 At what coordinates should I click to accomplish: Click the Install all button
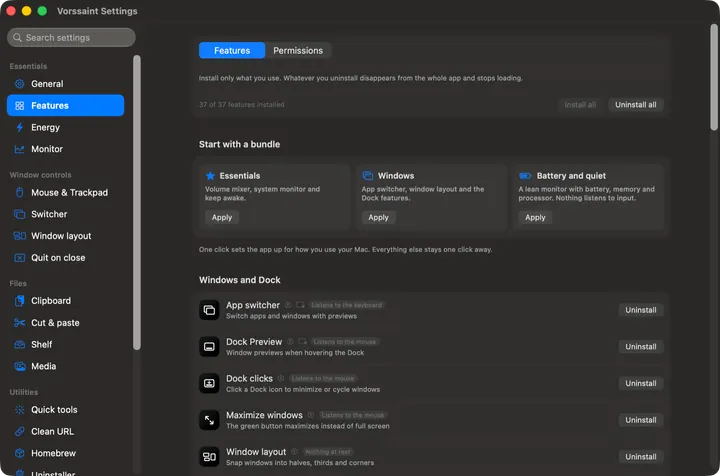[x=580, y=105]
